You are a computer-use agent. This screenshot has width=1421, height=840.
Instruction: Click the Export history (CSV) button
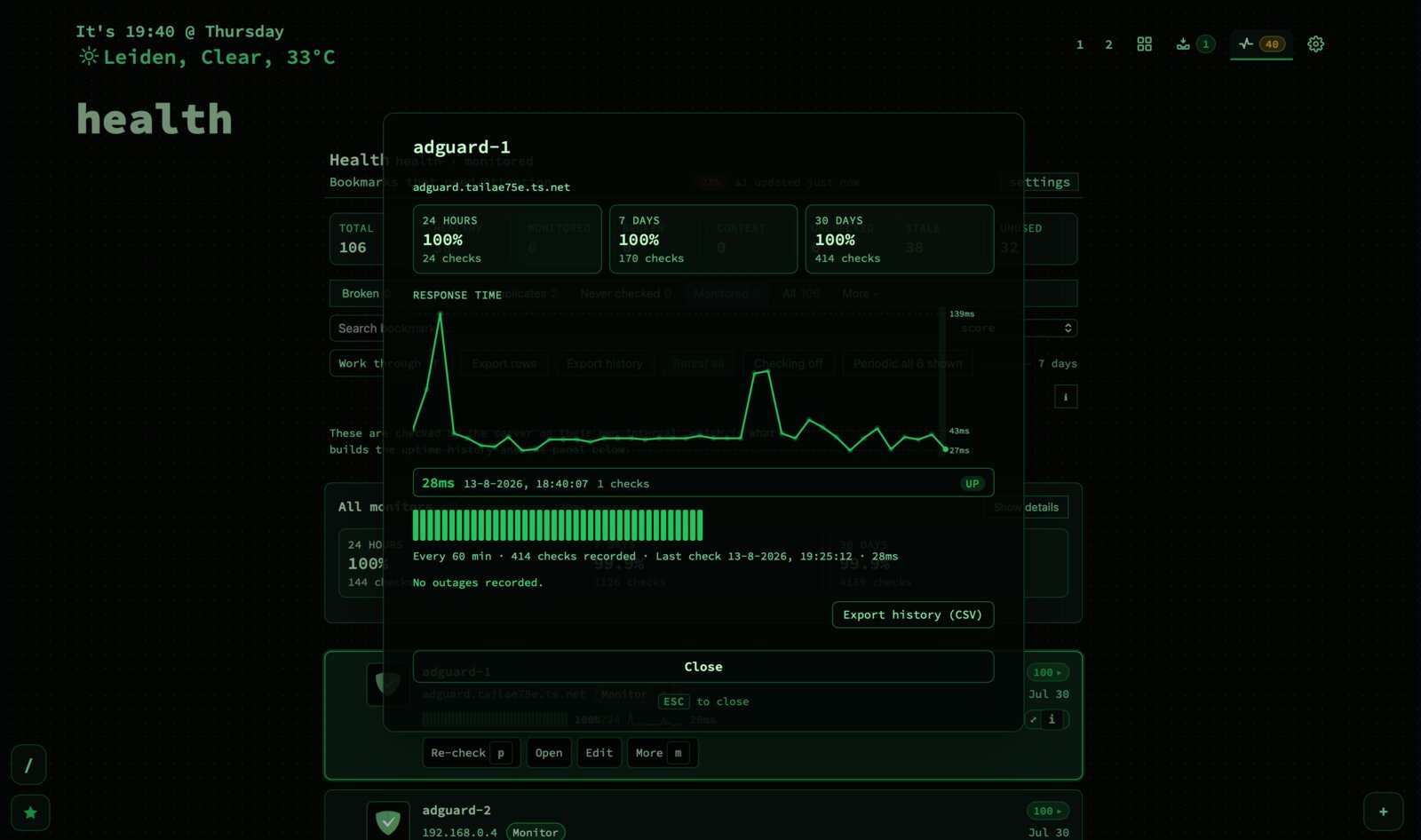click(x=912, y=614)
